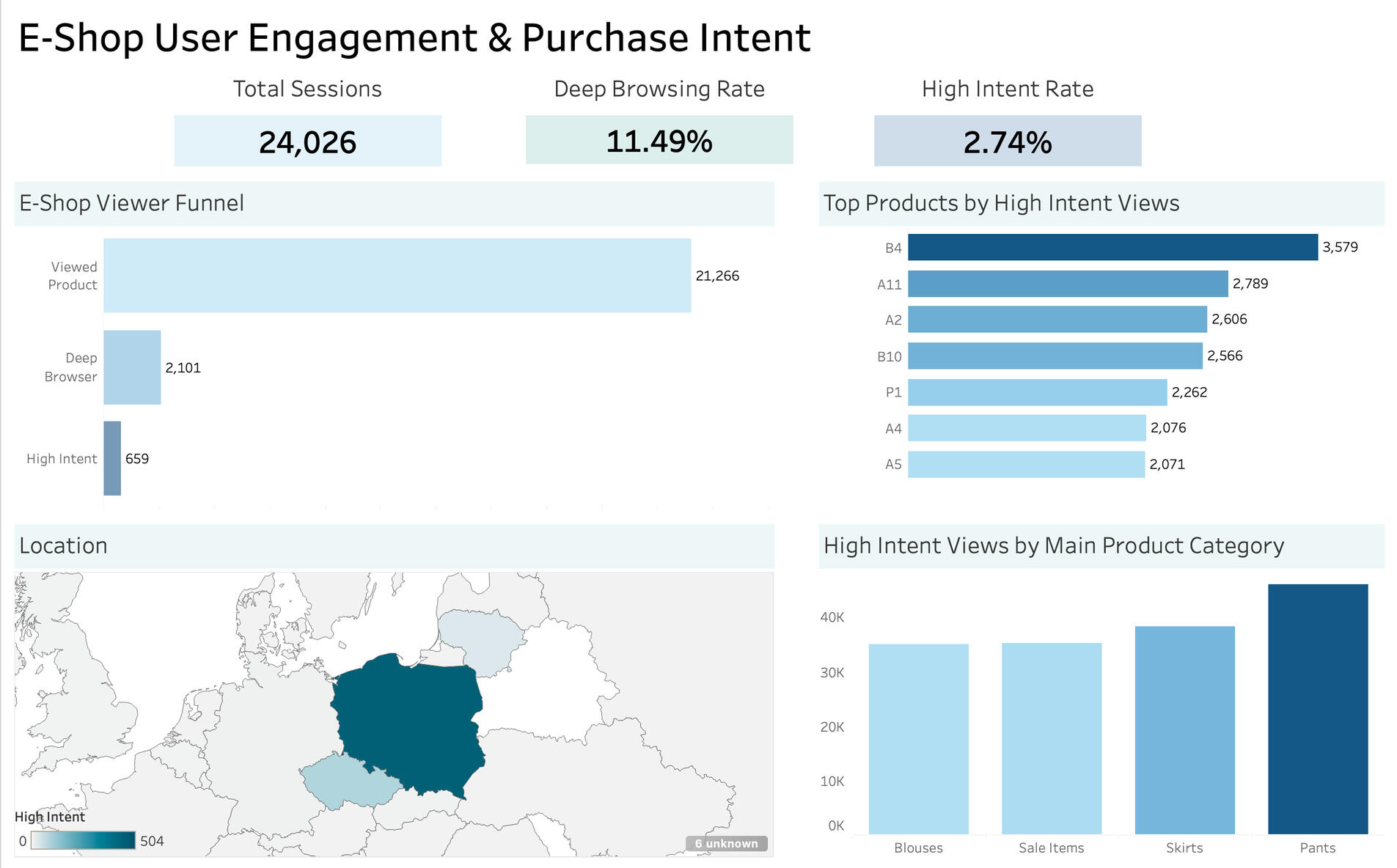Select the Deep Browsing Rate 11.49% card
The height and width of the screenshot is (868, 1397).
[659, 140]
